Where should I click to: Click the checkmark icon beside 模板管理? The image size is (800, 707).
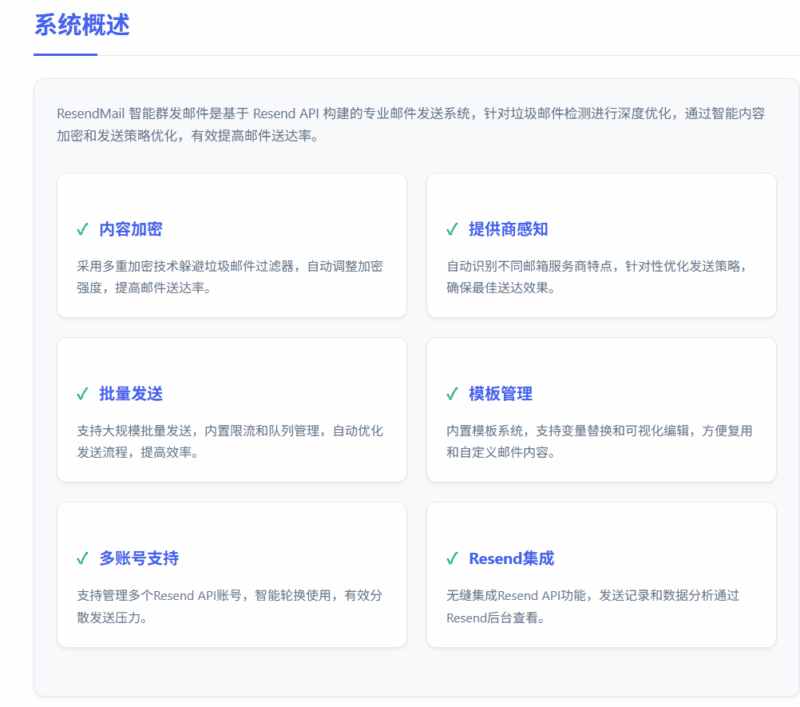click(452, 394)
